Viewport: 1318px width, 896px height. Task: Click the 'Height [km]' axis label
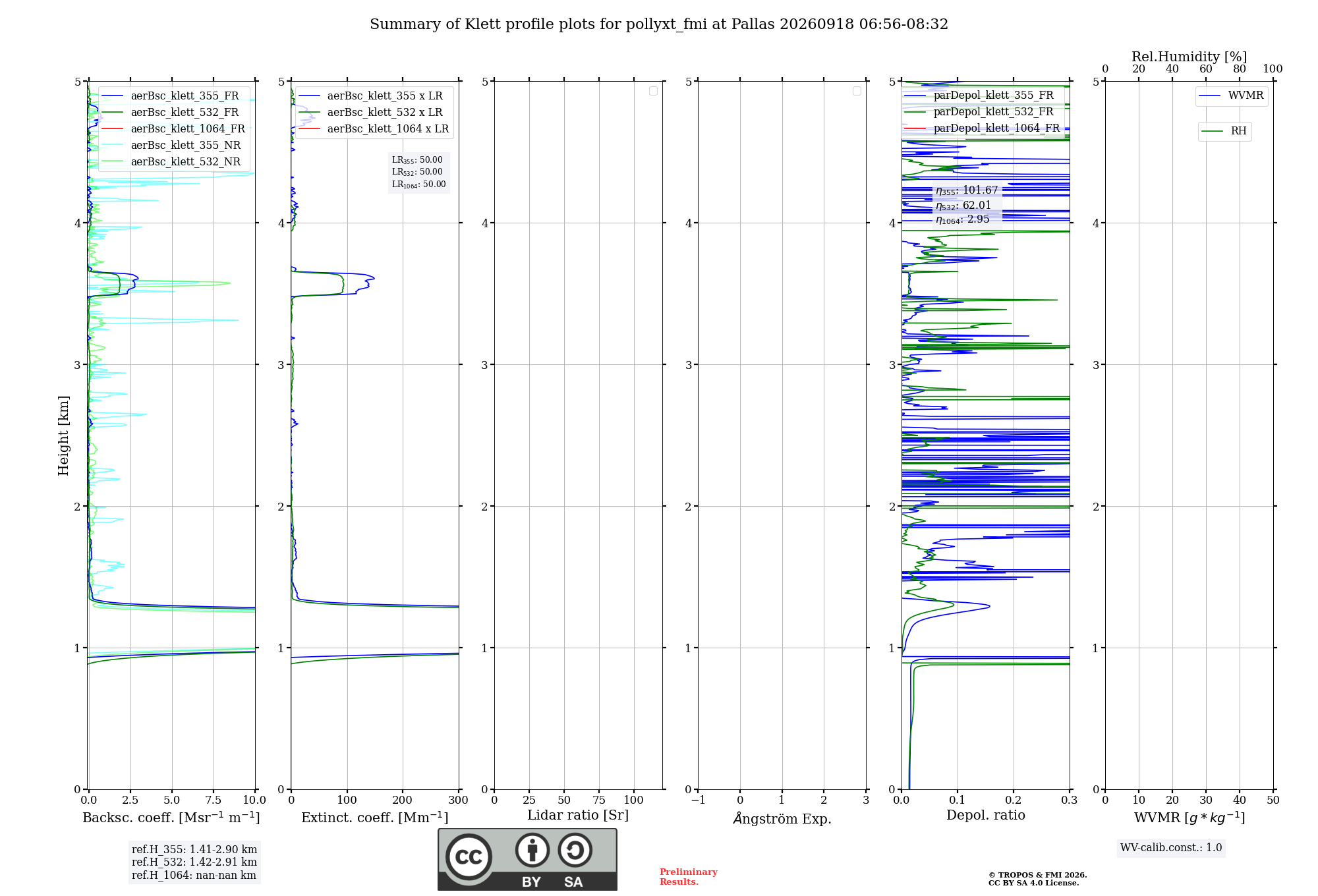pos(63,435)
